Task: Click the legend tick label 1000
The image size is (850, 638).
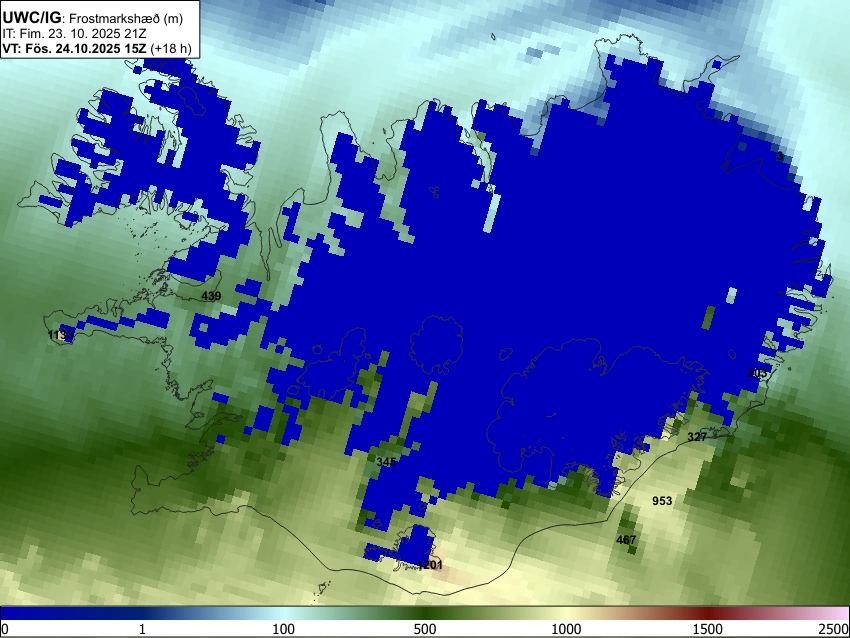Action: (566, 629)
